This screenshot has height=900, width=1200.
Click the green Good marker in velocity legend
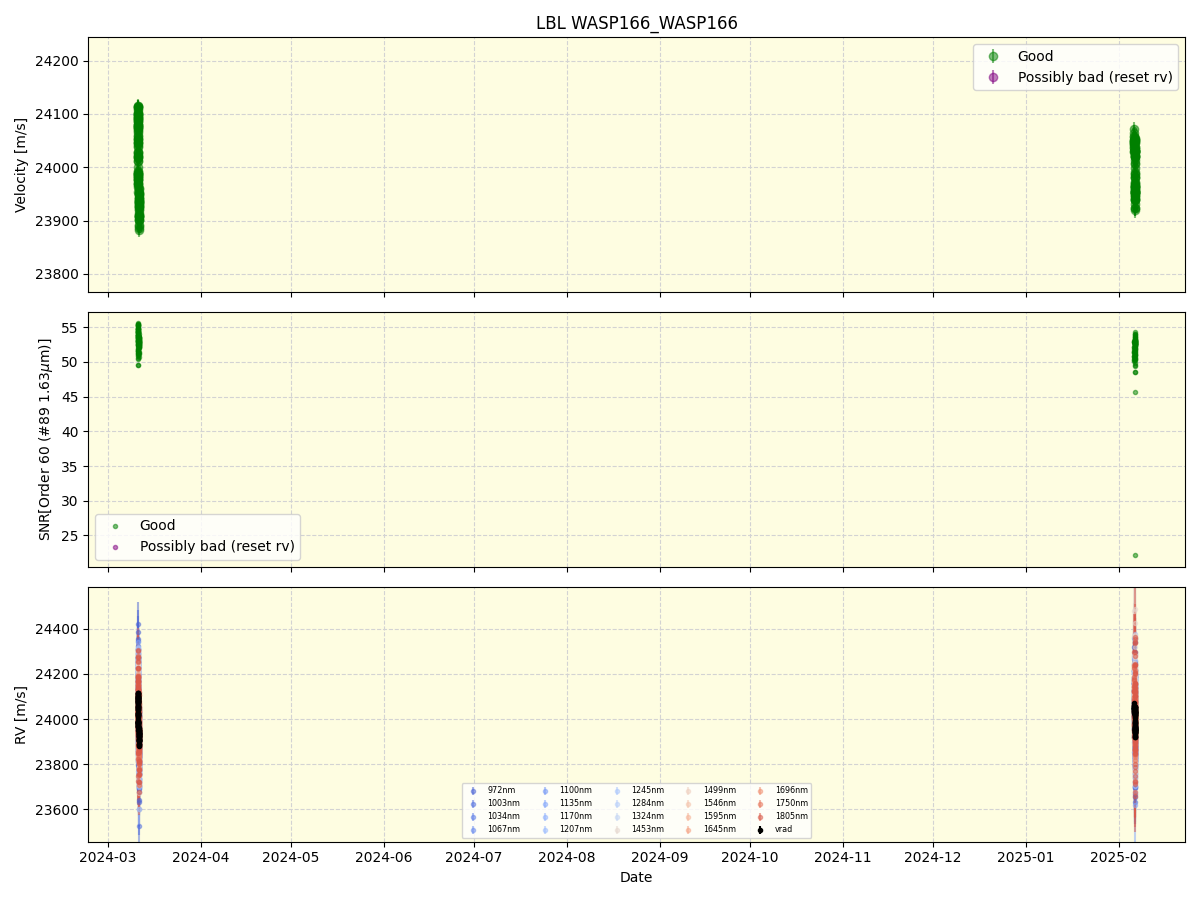click(x=993, y=57)
